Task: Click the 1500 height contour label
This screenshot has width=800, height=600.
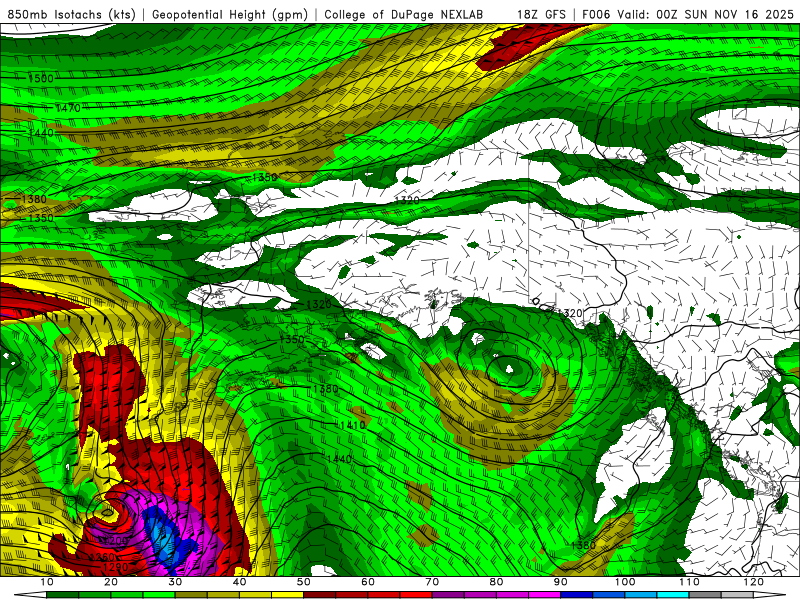Action: pos(41,78)
